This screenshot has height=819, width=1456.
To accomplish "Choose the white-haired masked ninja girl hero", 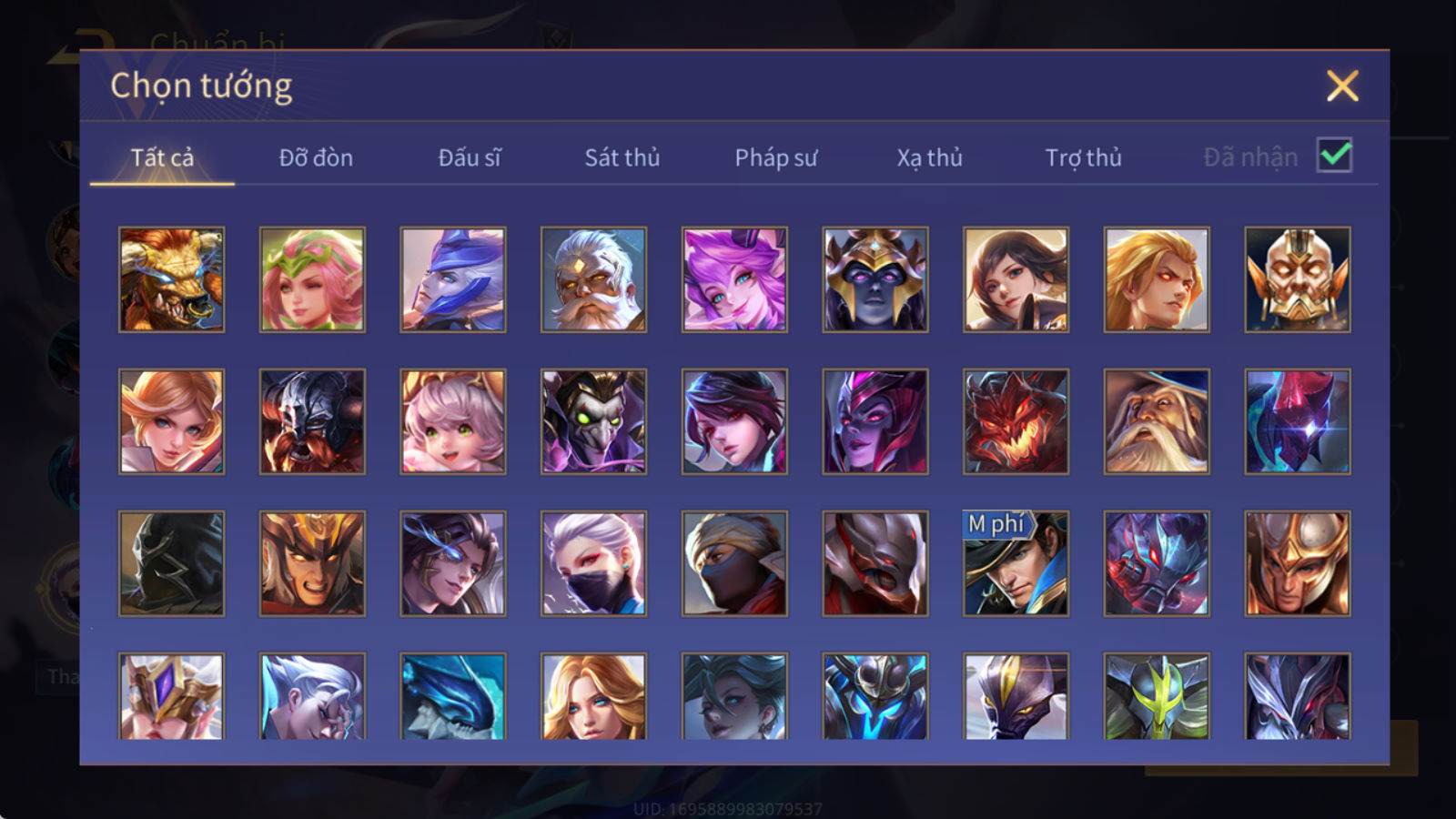I will pyautogui.click(x=593, y=563).
